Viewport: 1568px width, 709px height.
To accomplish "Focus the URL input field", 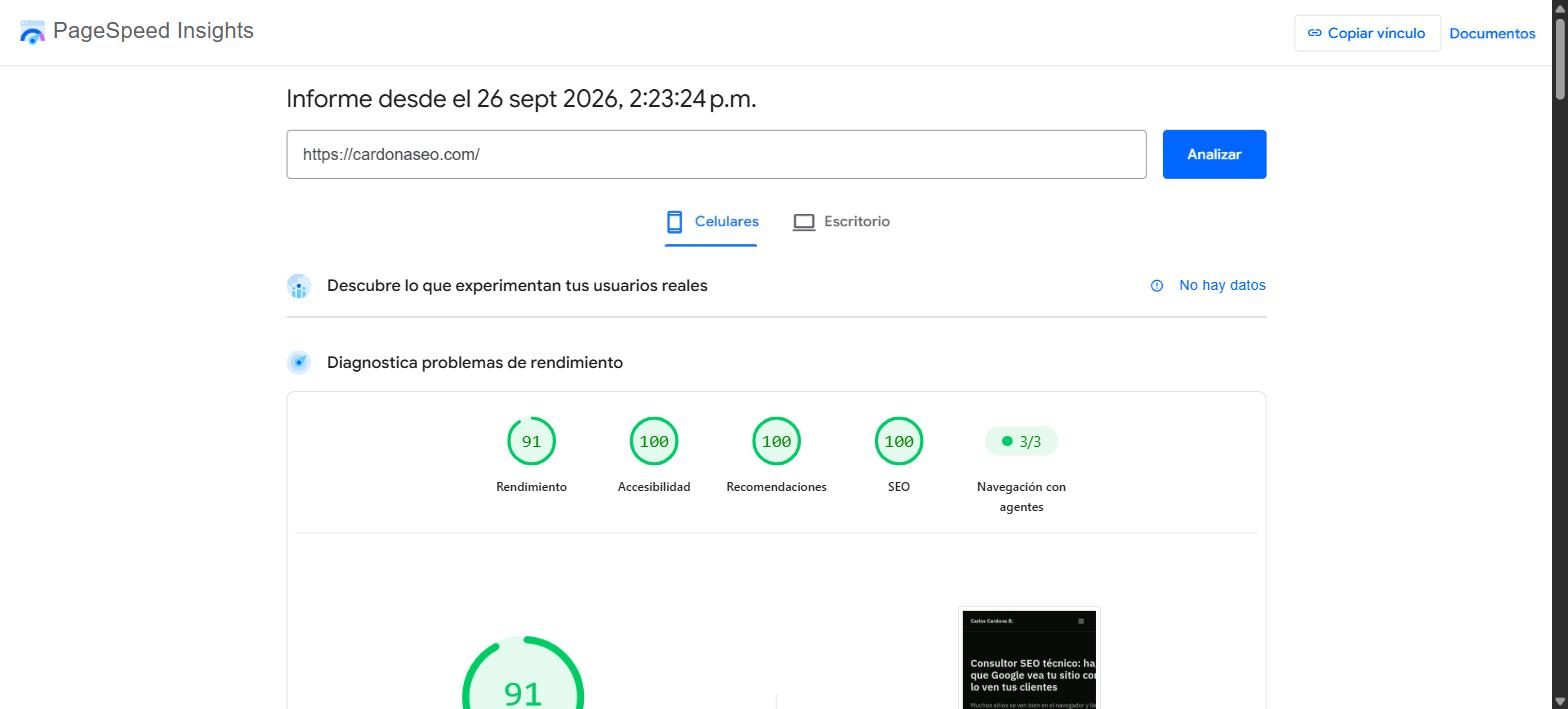I will (716, 154).
